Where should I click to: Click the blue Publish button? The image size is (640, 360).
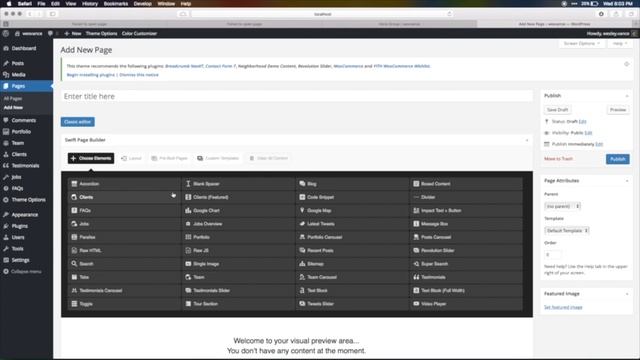click(x=618, y=159)
